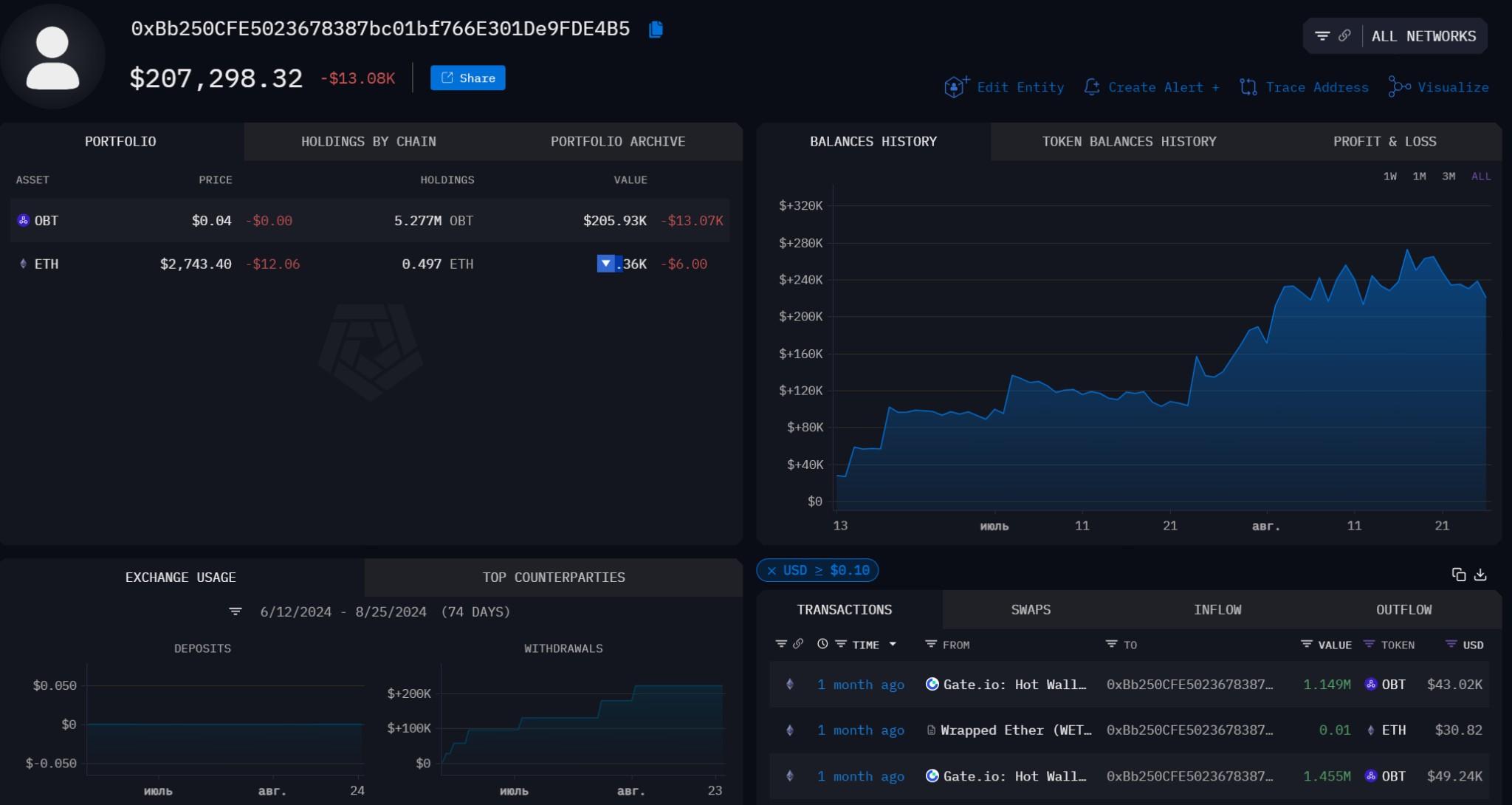The height and width of the screenshot is (805, 1512).
Task: Remove the USD ≥ $0.10 filter chip
Action: pos(772,570)
